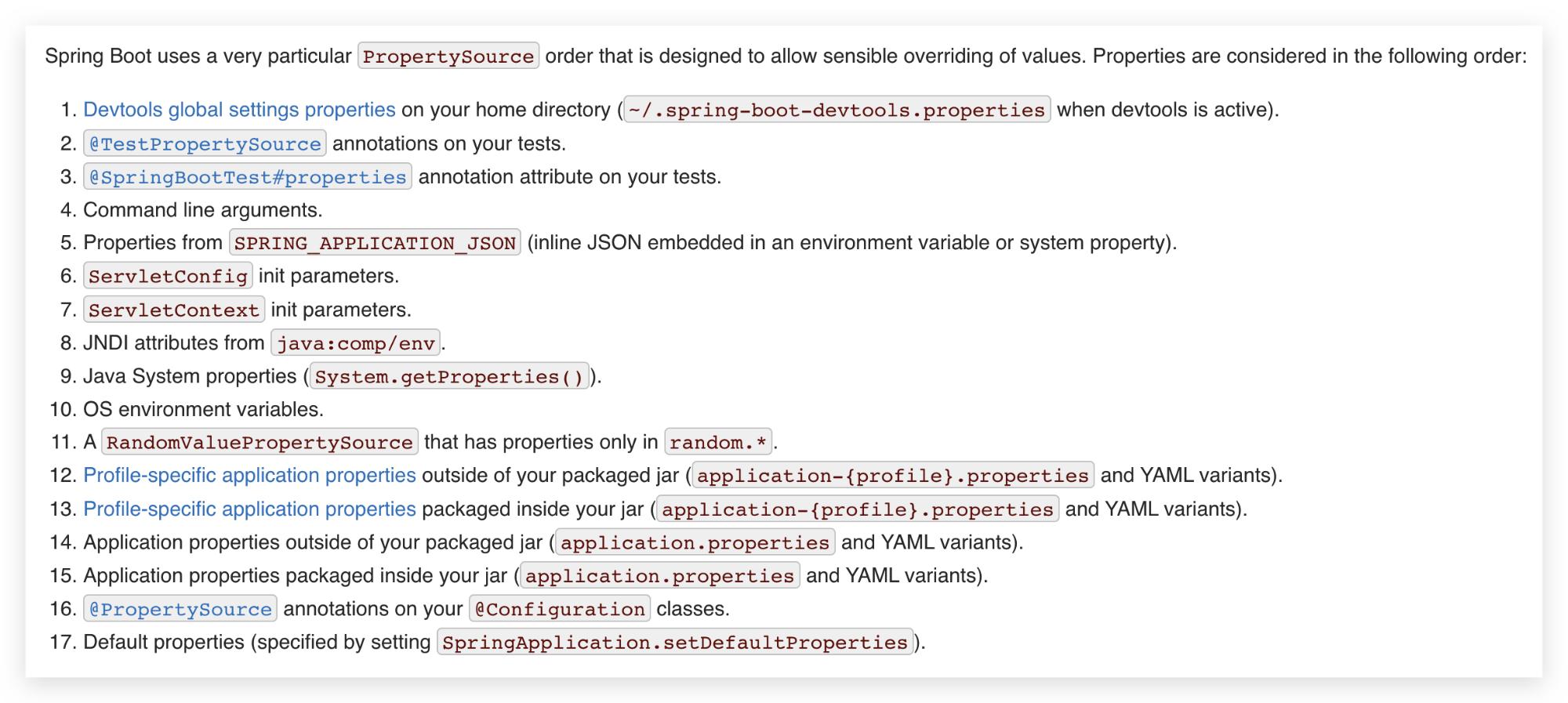Click application.properties code in item 14
1568x703 pixels.
(695, 542)
